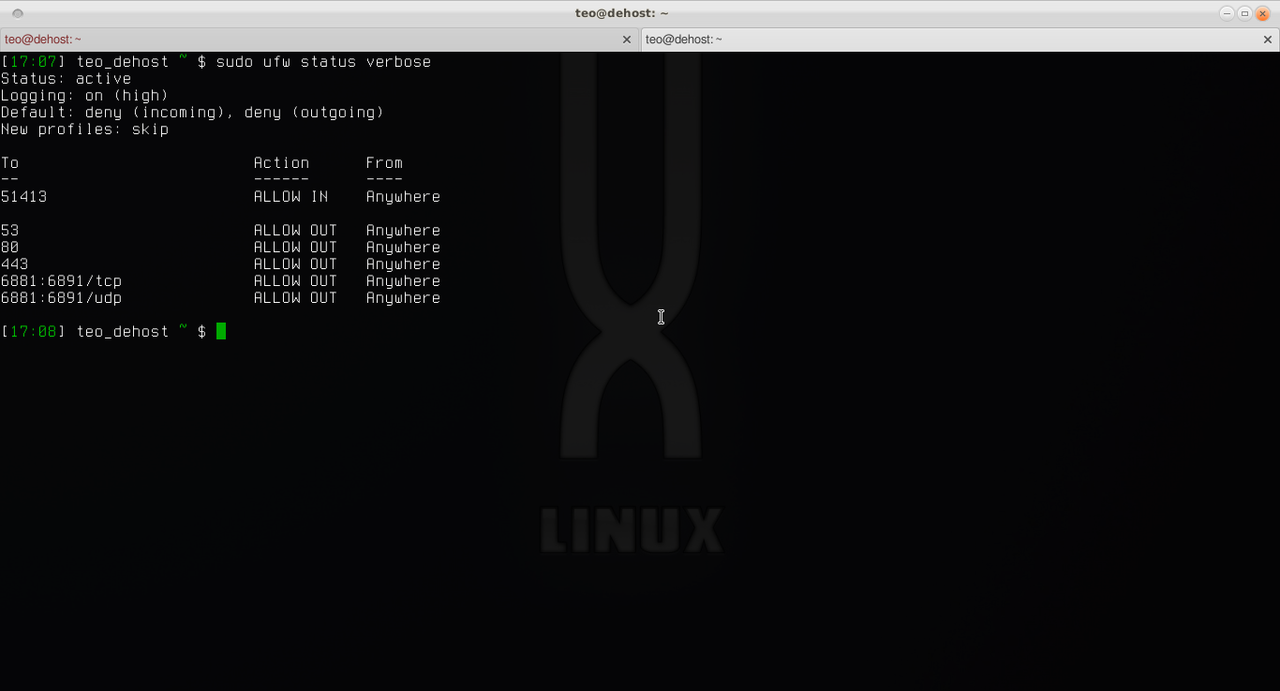Click the 'ALLOW IN' action text
This screenshot has width=1280, height=691.
(x=290, y=197)
